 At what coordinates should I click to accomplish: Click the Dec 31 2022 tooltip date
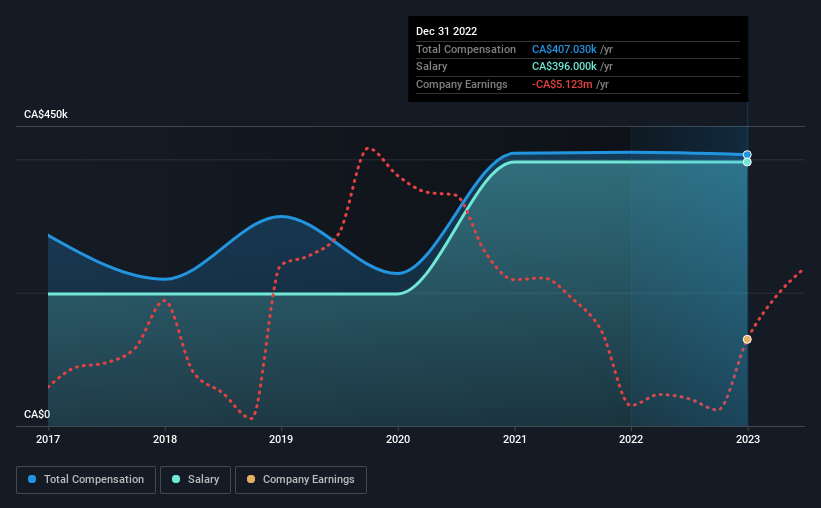click(x=447, y=31)
